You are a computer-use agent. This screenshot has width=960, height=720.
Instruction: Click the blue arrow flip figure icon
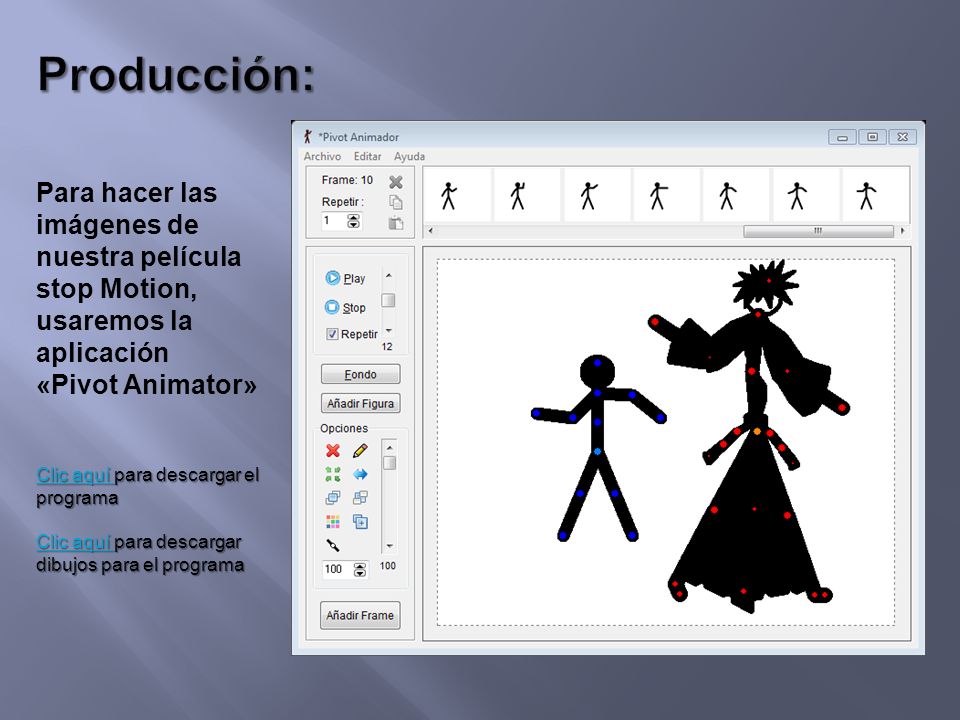pos(361,474)
